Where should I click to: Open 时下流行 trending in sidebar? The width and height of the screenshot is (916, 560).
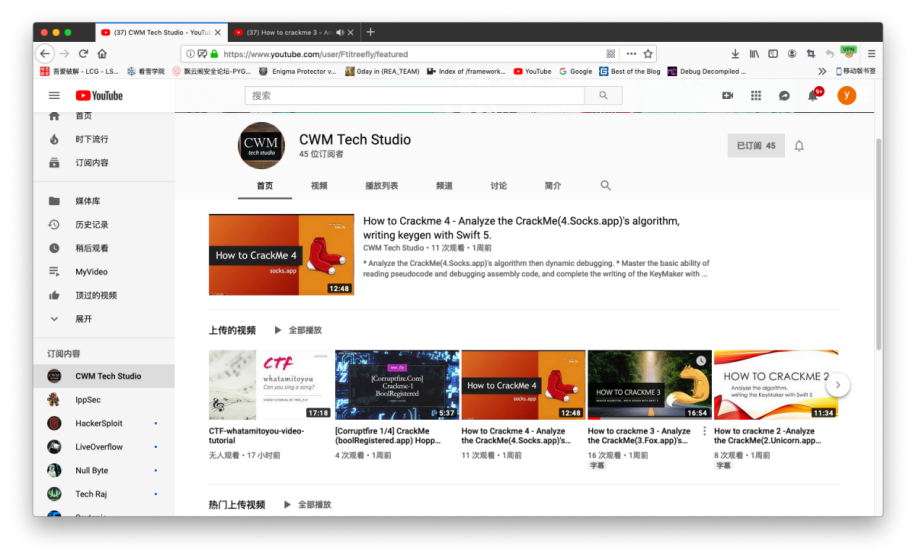point(103,139)
